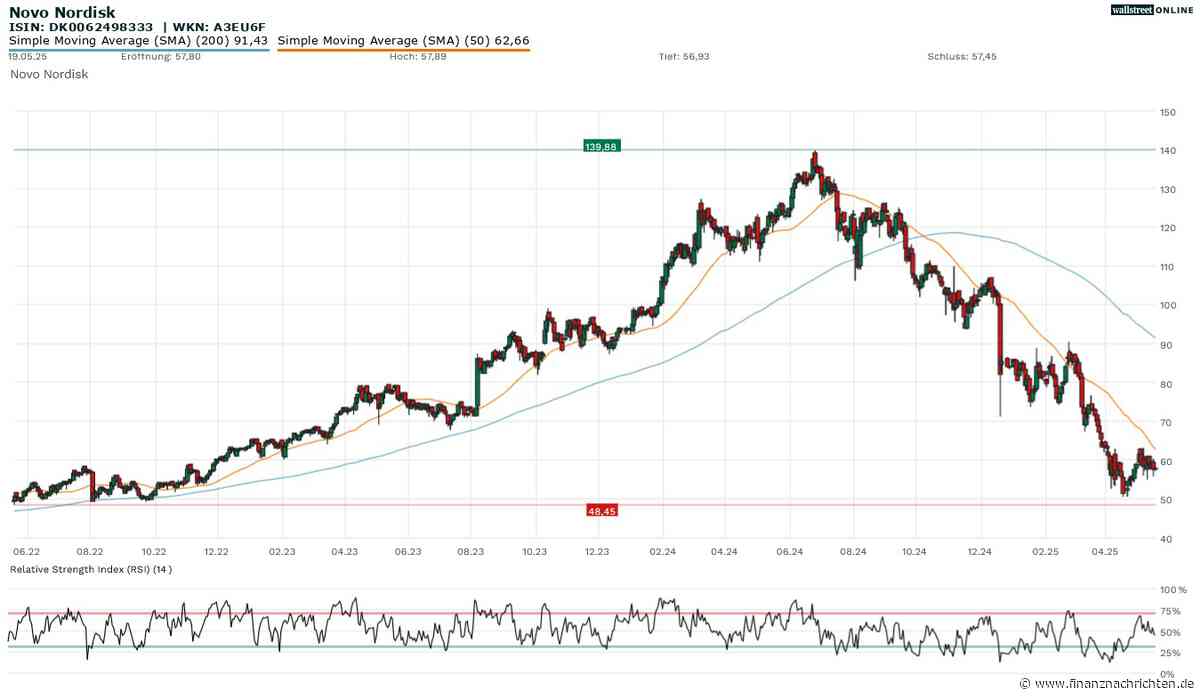This screenshot has height=698, width=1200.
Task: Click the 12.23 date axis label
Action: point(597,551)
